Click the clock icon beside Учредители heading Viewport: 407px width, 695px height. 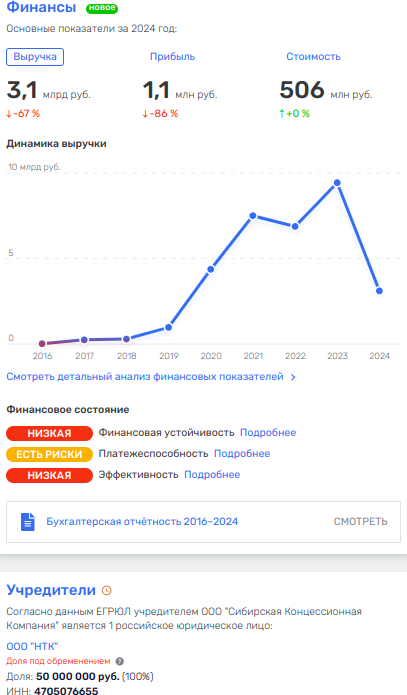[x=107, y=590]
